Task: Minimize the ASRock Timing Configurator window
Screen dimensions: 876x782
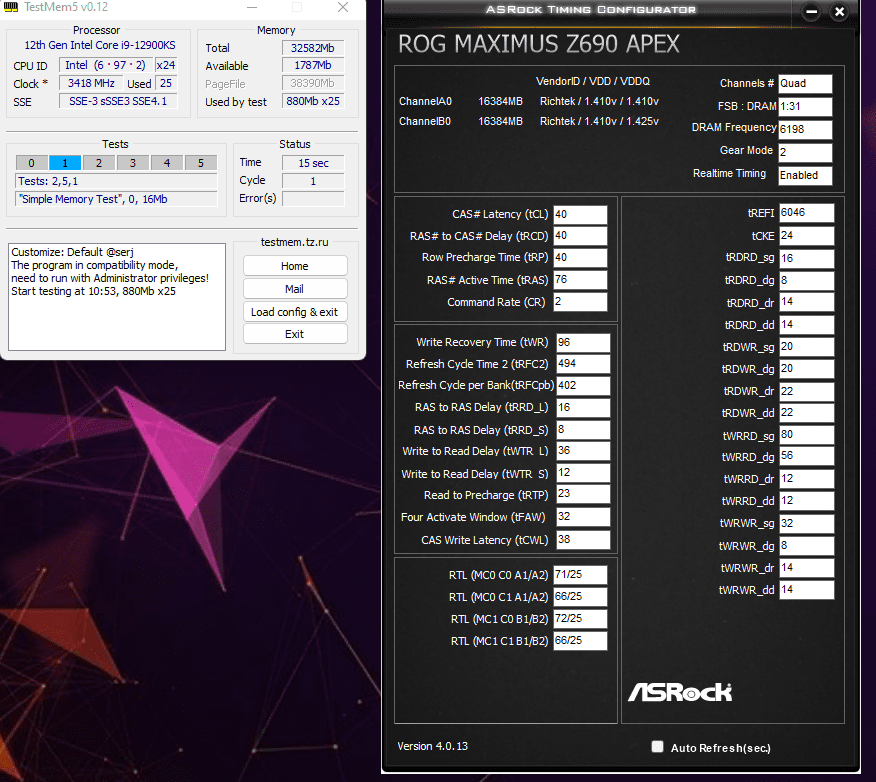Action: [811, 12]
